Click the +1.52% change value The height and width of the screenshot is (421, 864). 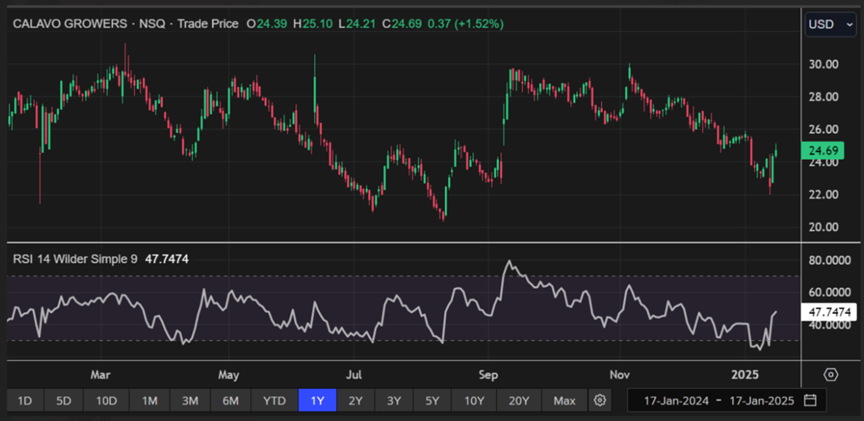point(479,24)
